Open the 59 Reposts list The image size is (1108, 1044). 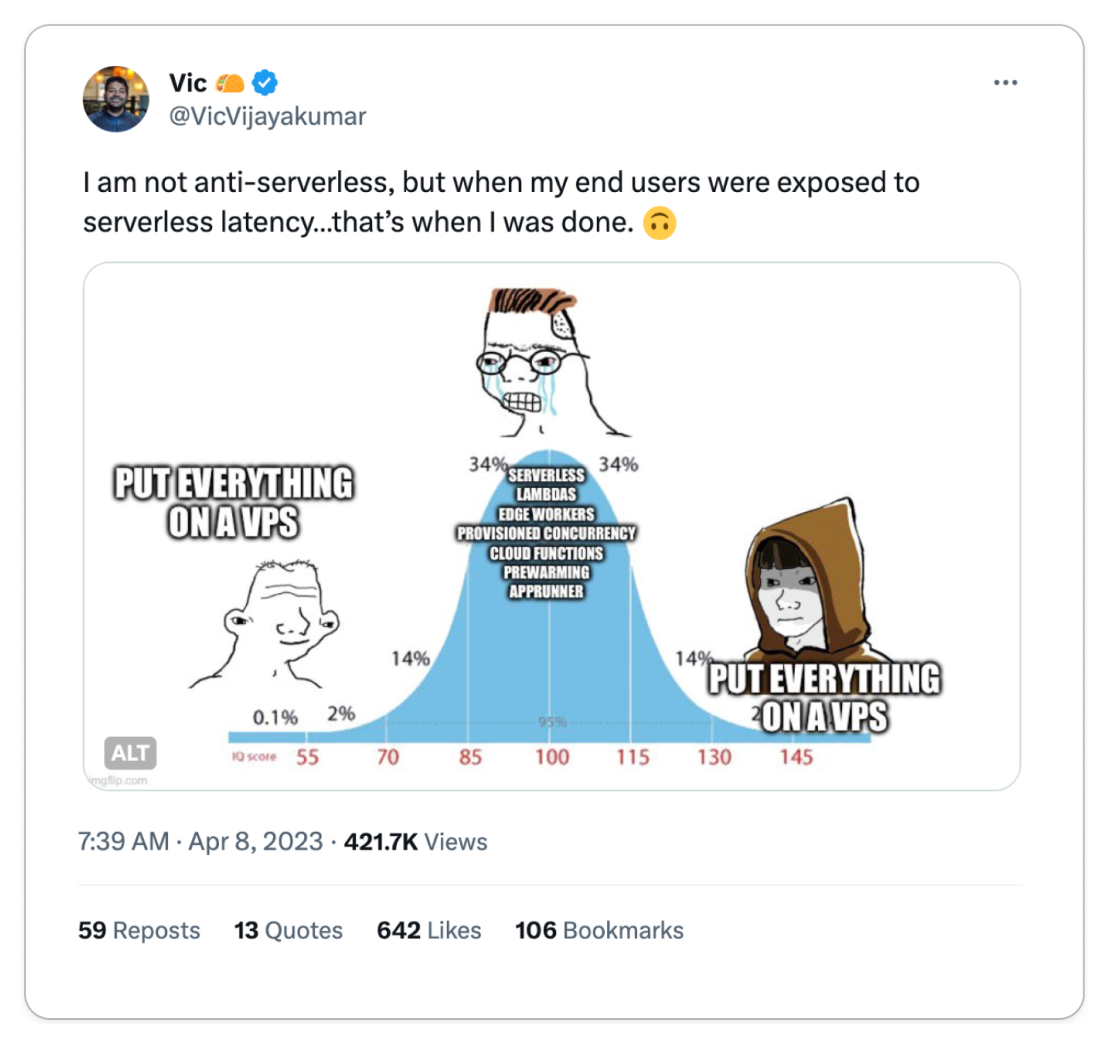click(139, 930)
